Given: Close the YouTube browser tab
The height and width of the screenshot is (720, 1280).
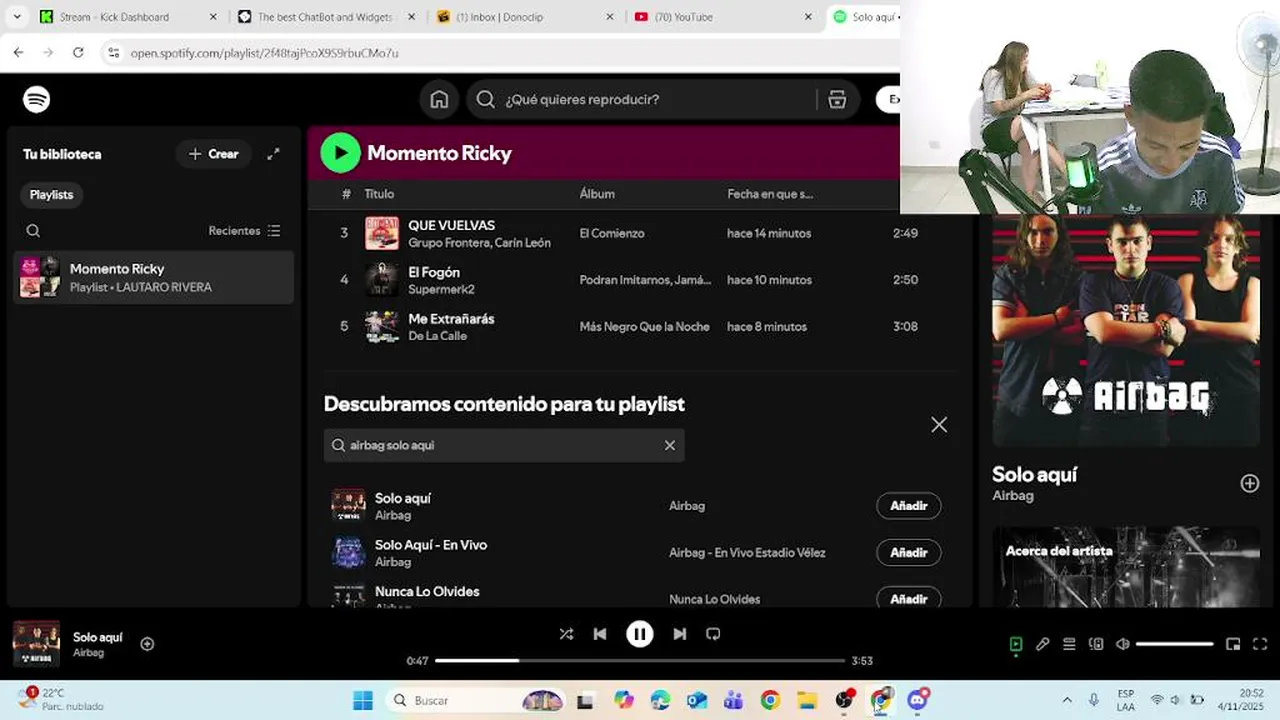Looking at the screenshot, I should coord(808,17).
